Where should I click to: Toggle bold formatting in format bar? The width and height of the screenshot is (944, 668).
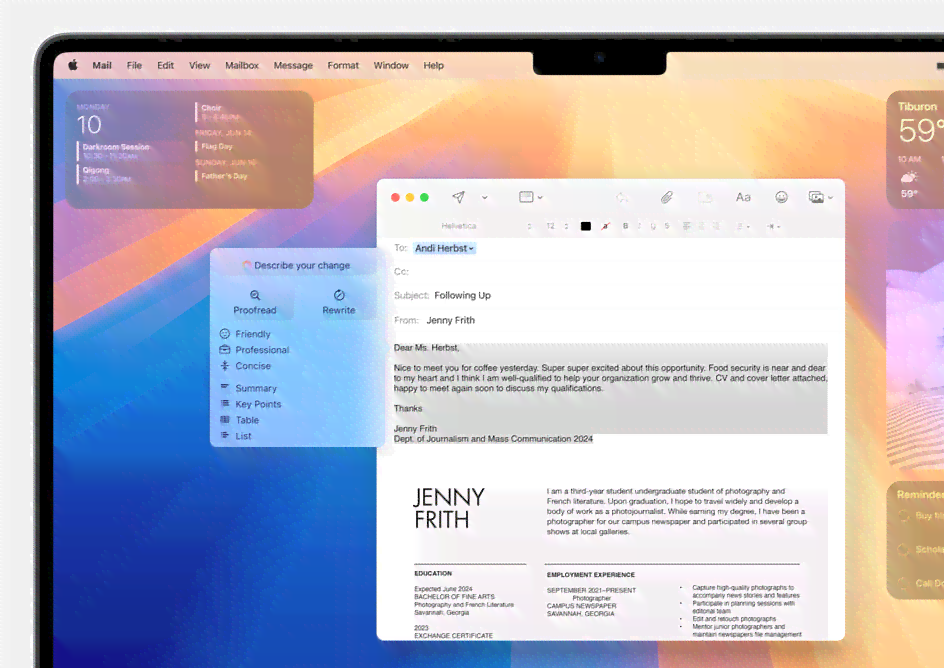[x=626, y=226]
